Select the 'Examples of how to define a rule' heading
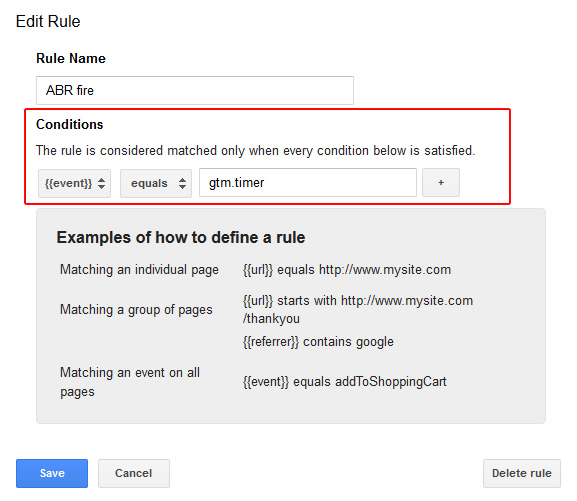Image resolution: width=577 pixels, height=501 pixels. point(181,237)
